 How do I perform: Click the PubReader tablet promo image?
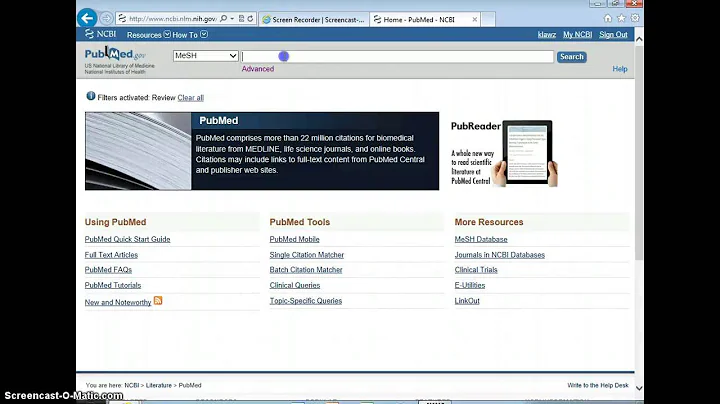(x=504, y=153)
